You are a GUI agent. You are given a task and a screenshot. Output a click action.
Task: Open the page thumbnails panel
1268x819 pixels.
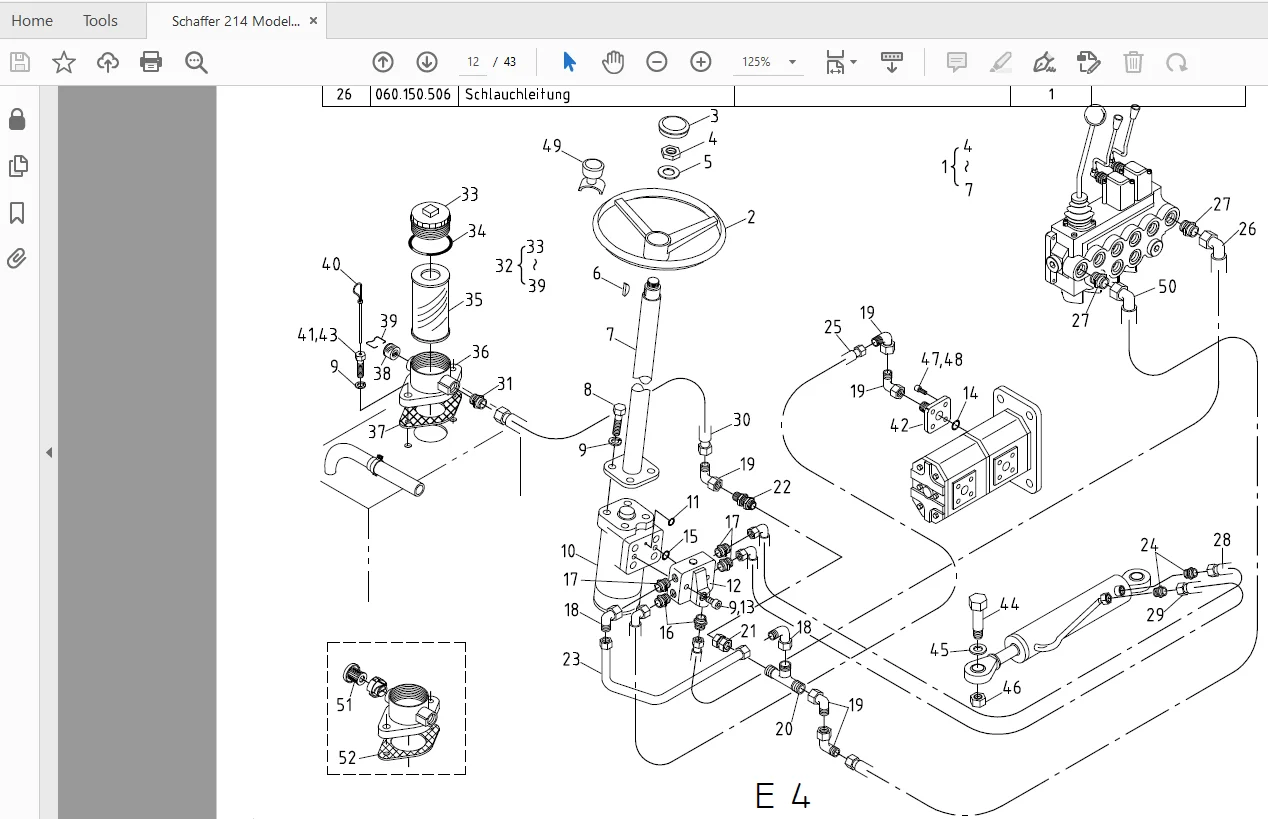pos(17,166)
